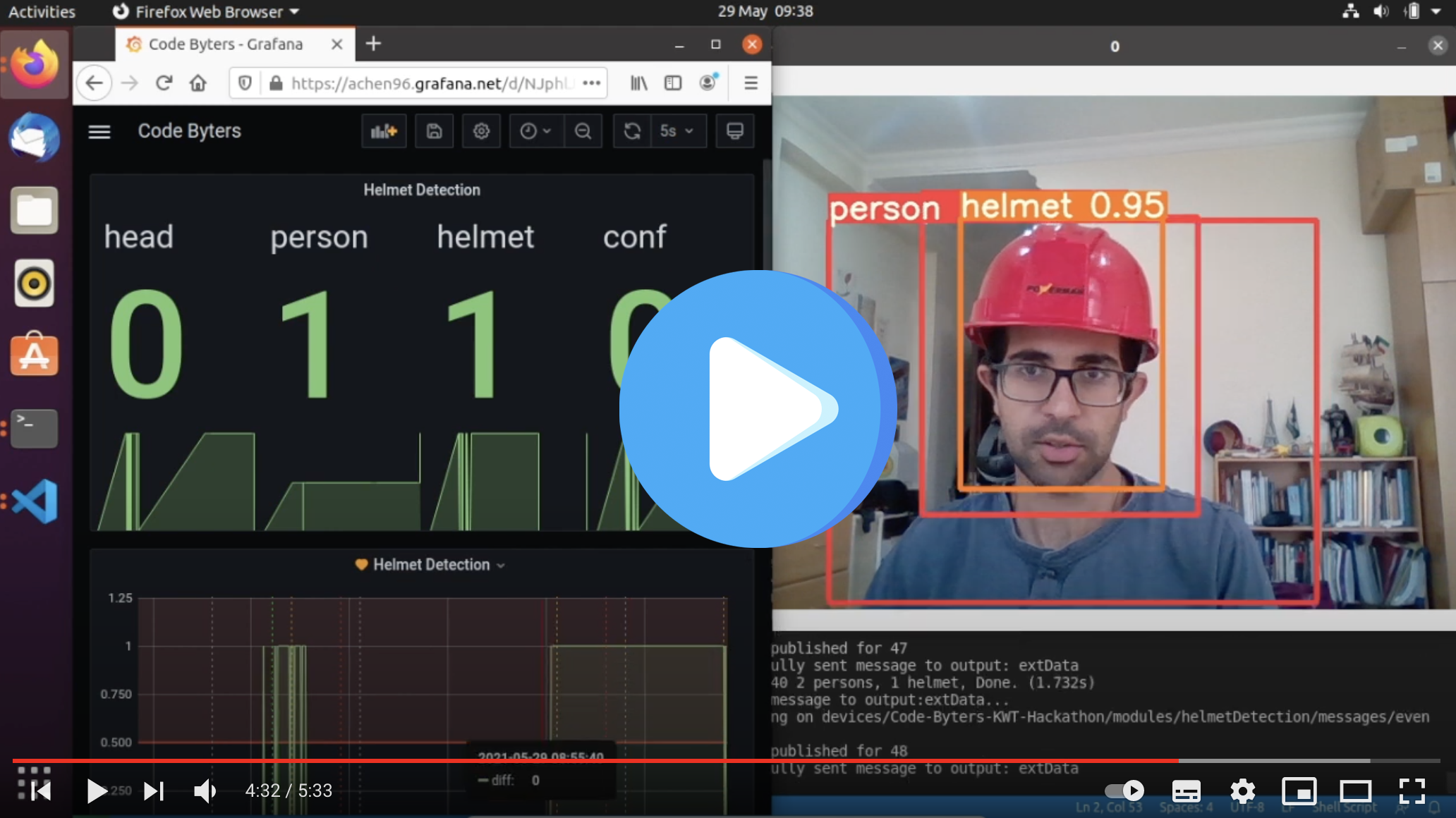Click the head stat value
The width and height of the screenshot is (1456, 818).
(146, 343)
